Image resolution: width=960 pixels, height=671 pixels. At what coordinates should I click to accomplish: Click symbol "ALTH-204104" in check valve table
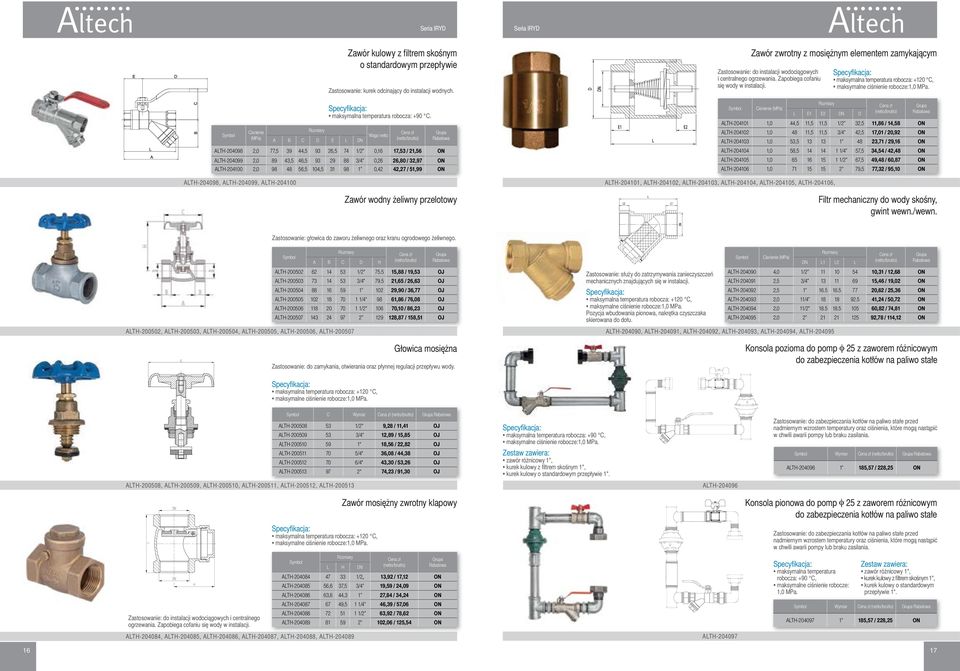[x=735, y=151]
